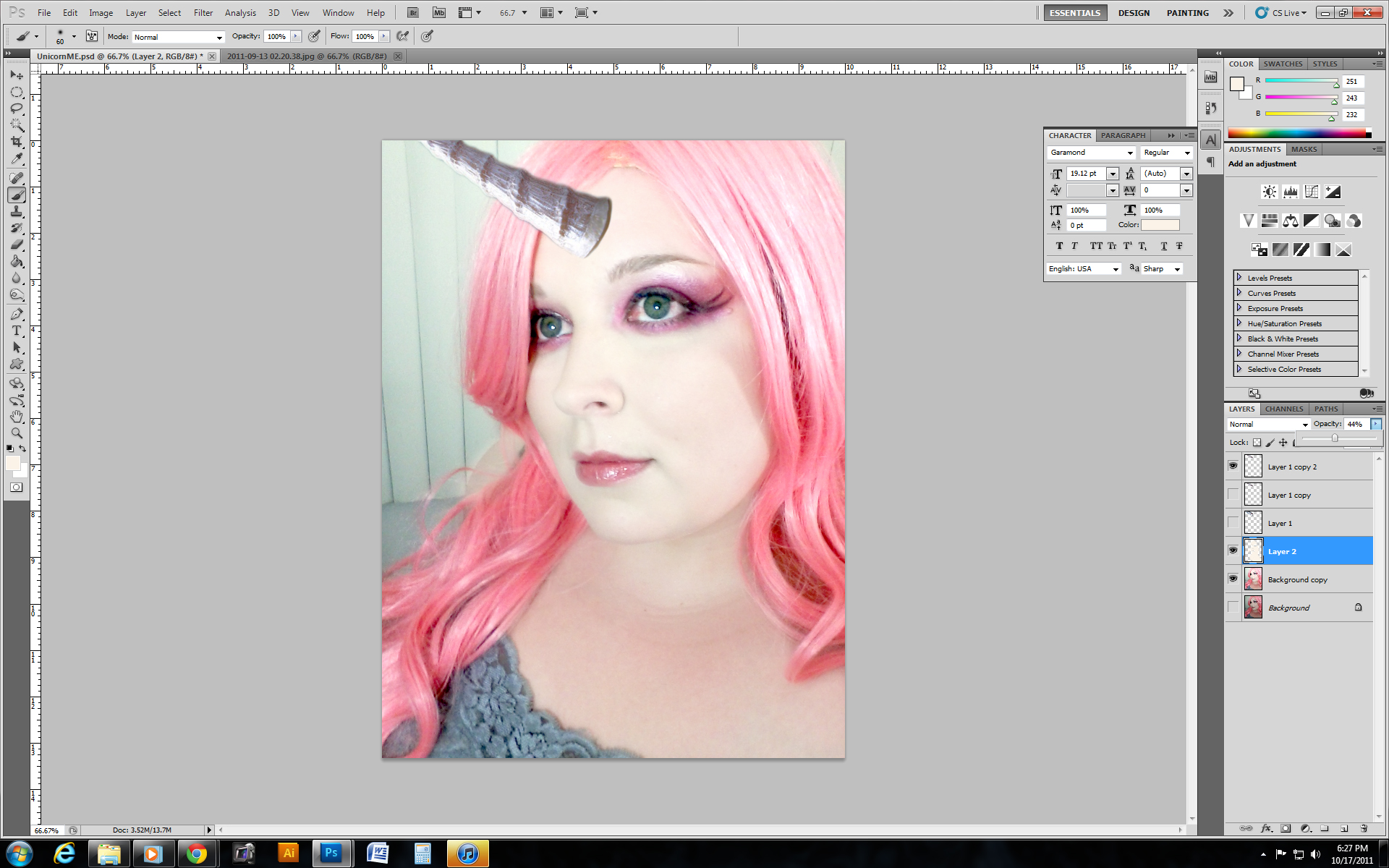Click the Add layer mask icon

click(1286, 828)
